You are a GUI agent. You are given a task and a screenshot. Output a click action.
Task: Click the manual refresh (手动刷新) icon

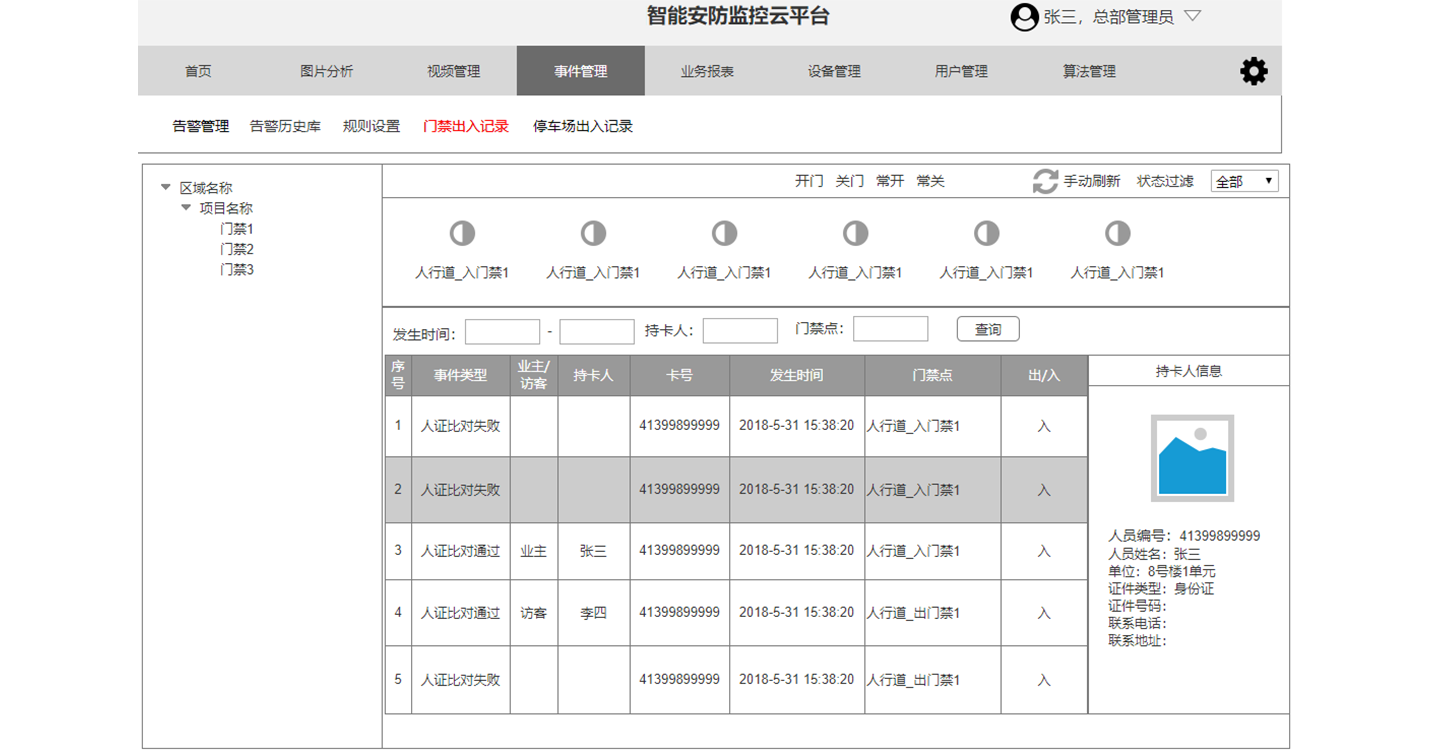pyautogui.click(x=1044, y=181)
